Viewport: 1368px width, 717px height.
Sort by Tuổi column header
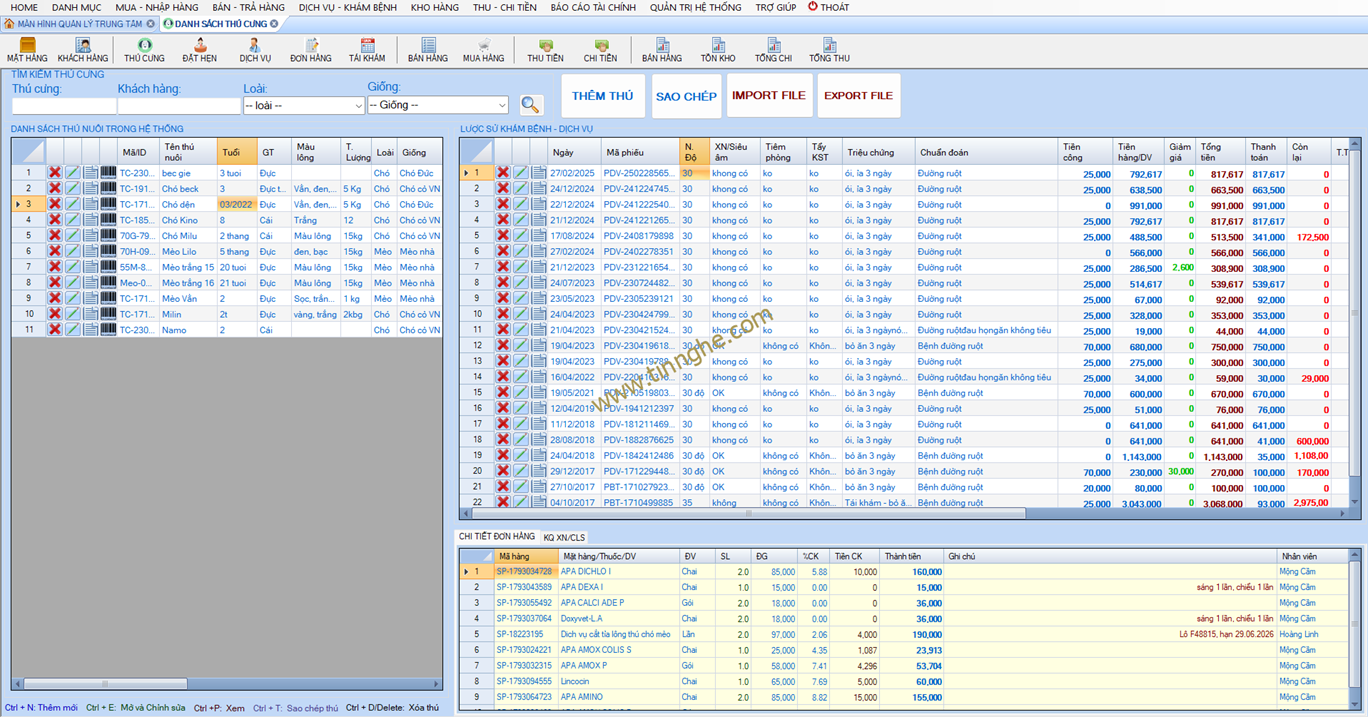pos(236,153)
